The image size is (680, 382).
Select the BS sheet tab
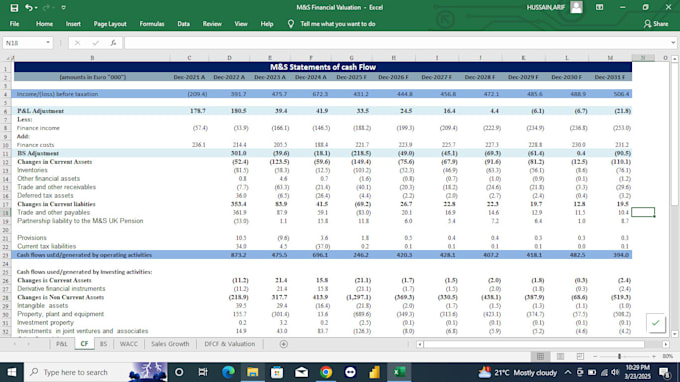[103, 344]
